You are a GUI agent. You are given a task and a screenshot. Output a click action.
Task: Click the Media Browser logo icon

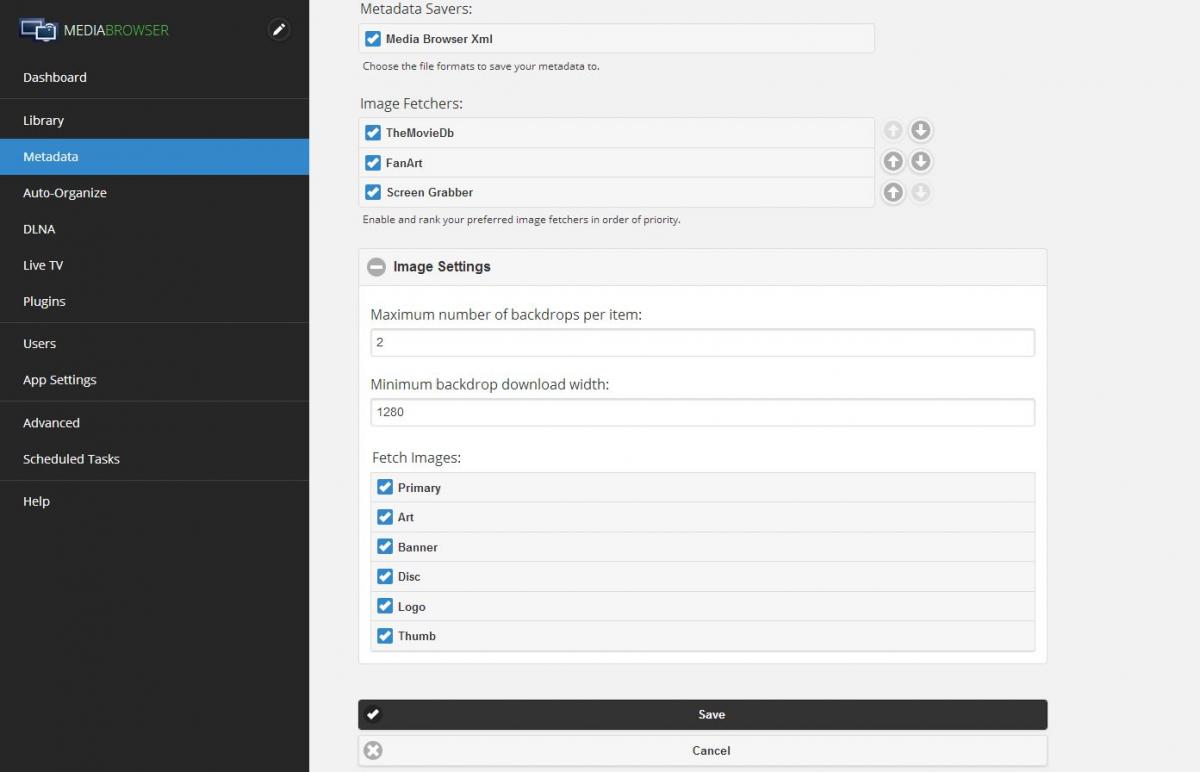coord(39,30)
